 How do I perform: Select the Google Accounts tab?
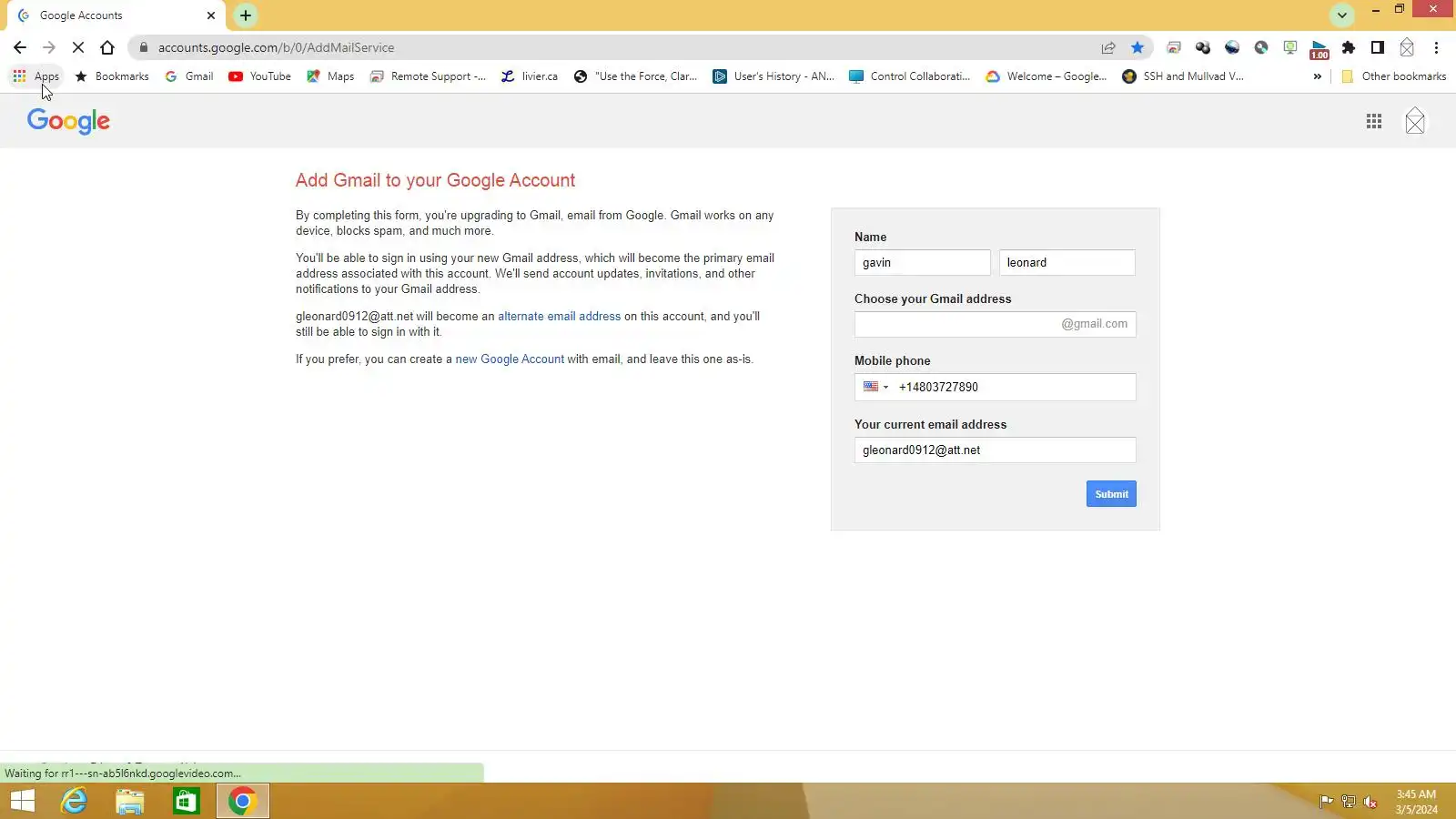116,15
